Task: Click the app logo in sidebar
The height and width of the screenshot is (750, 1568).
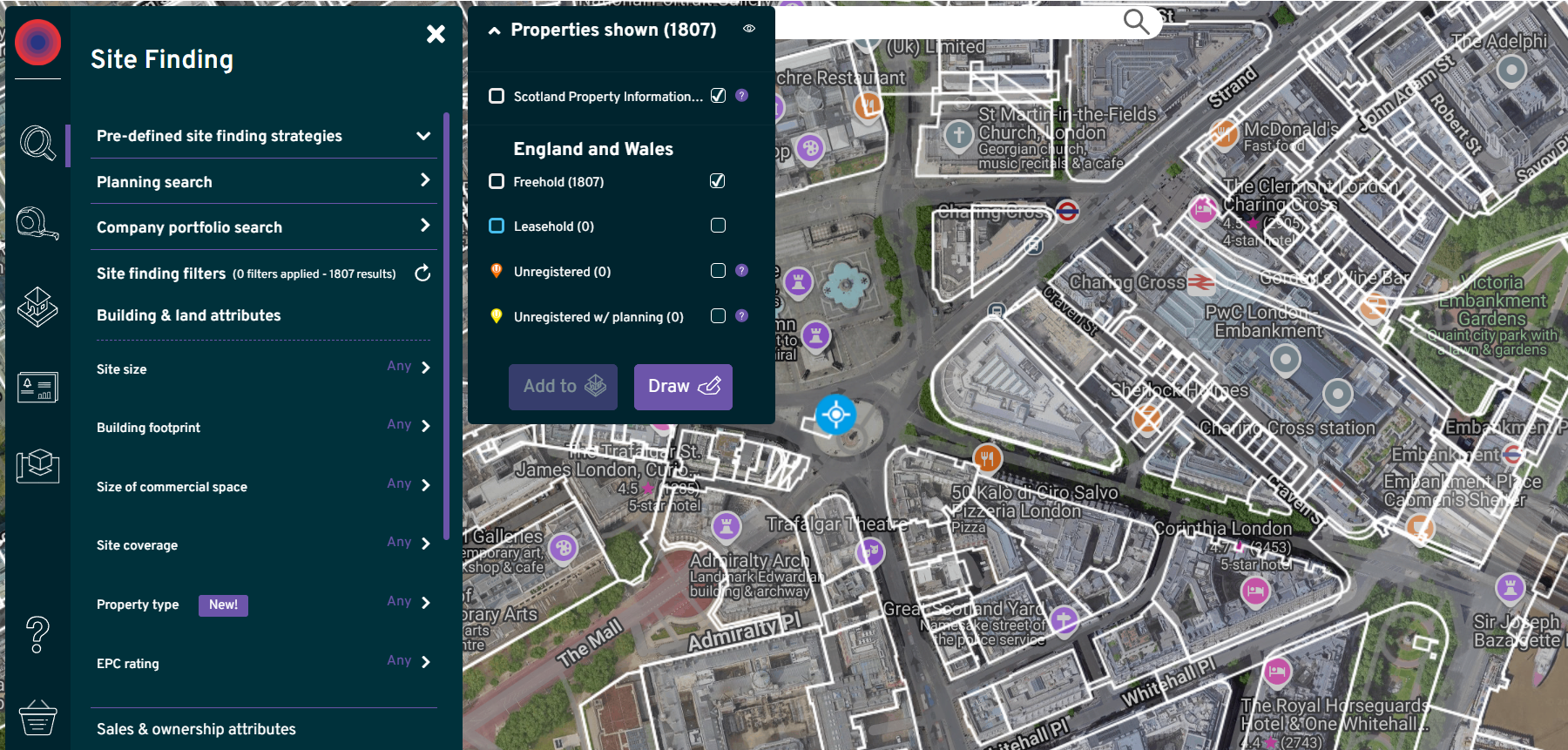Action: [x=37, y=42]
